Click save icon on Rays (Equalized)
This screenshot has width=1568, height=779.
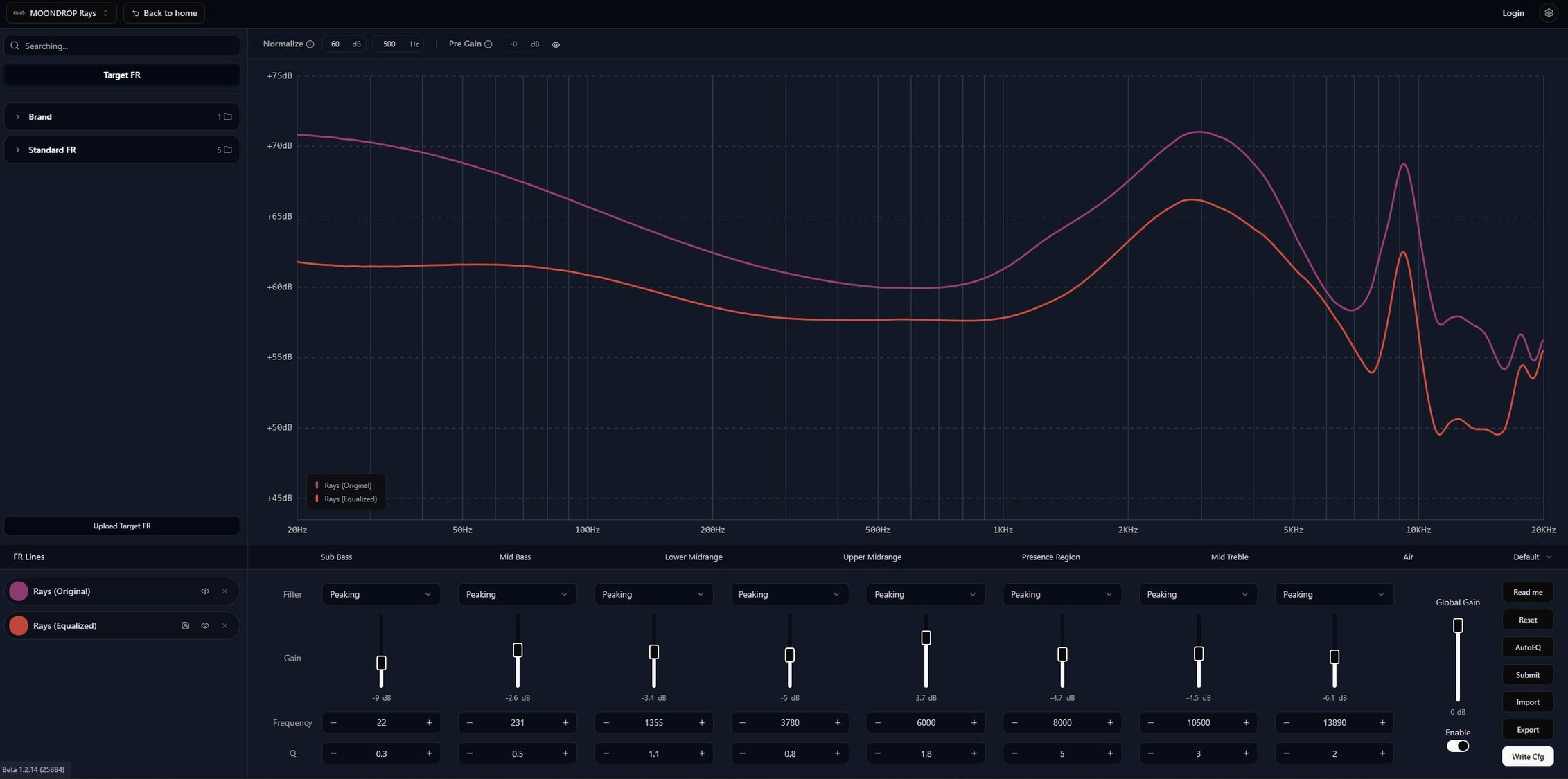185,625
